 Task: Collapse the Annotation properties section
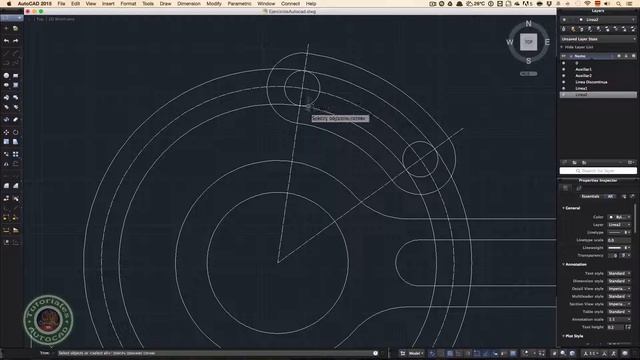pyautogui.click(x=564, y=264)
